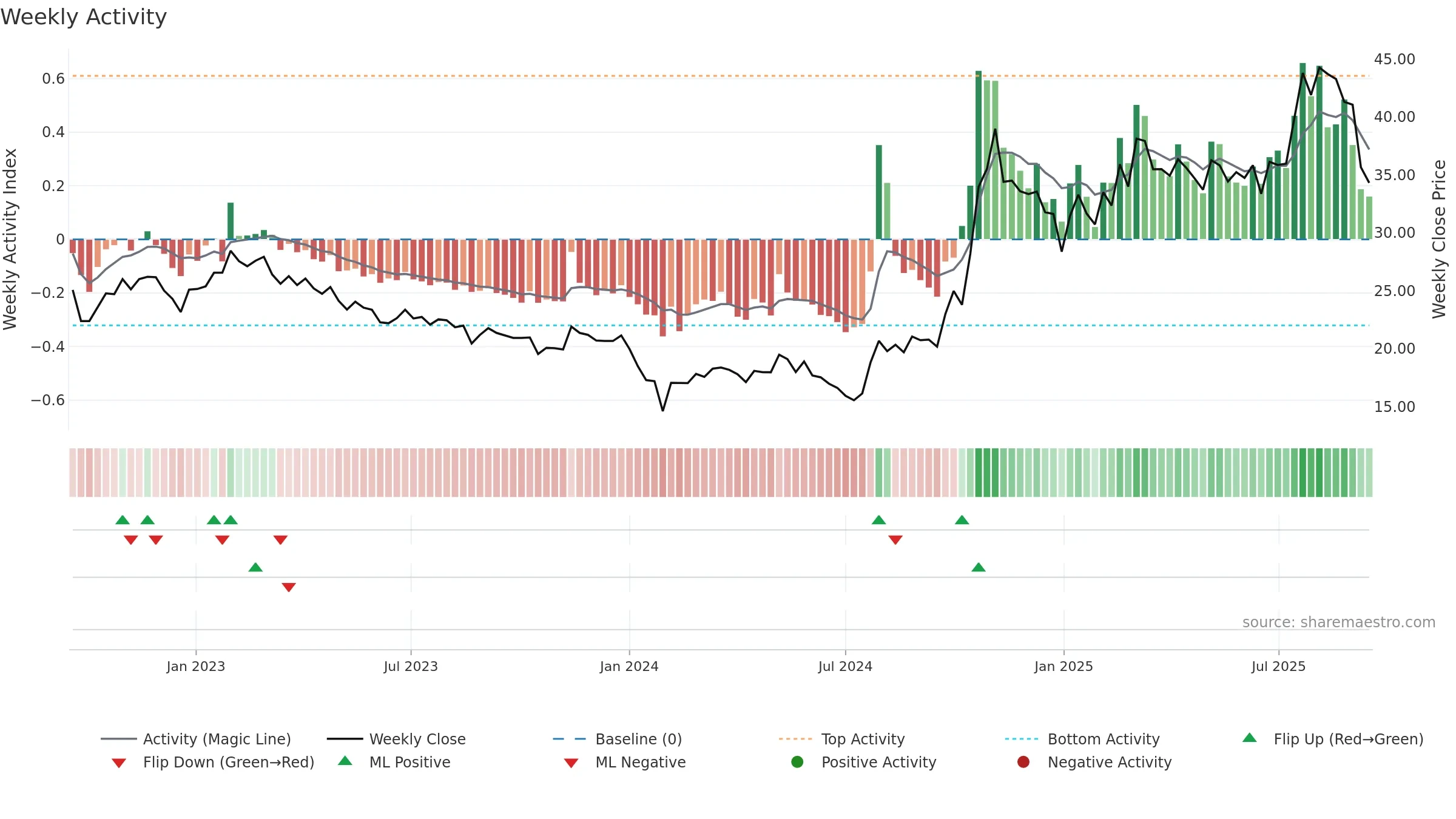The height and width of the screenshot is (819, 1456).
Task: Click the '45.00' price axis label
Action: tap(1395, 59)
